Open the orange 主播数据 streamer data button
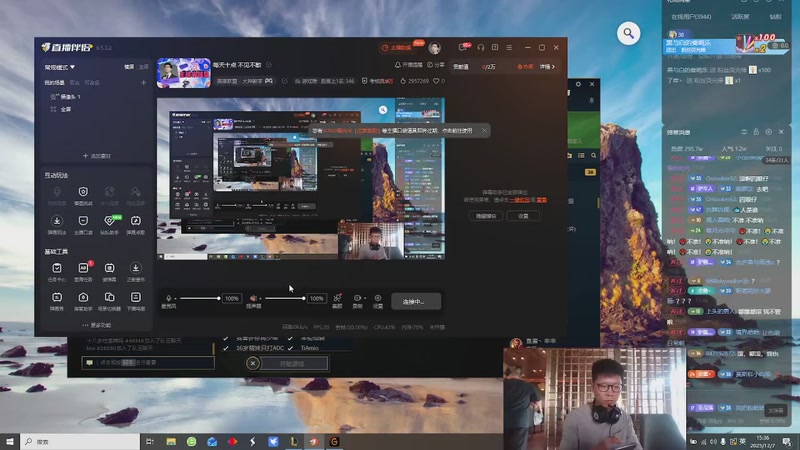 coord(397,47)
